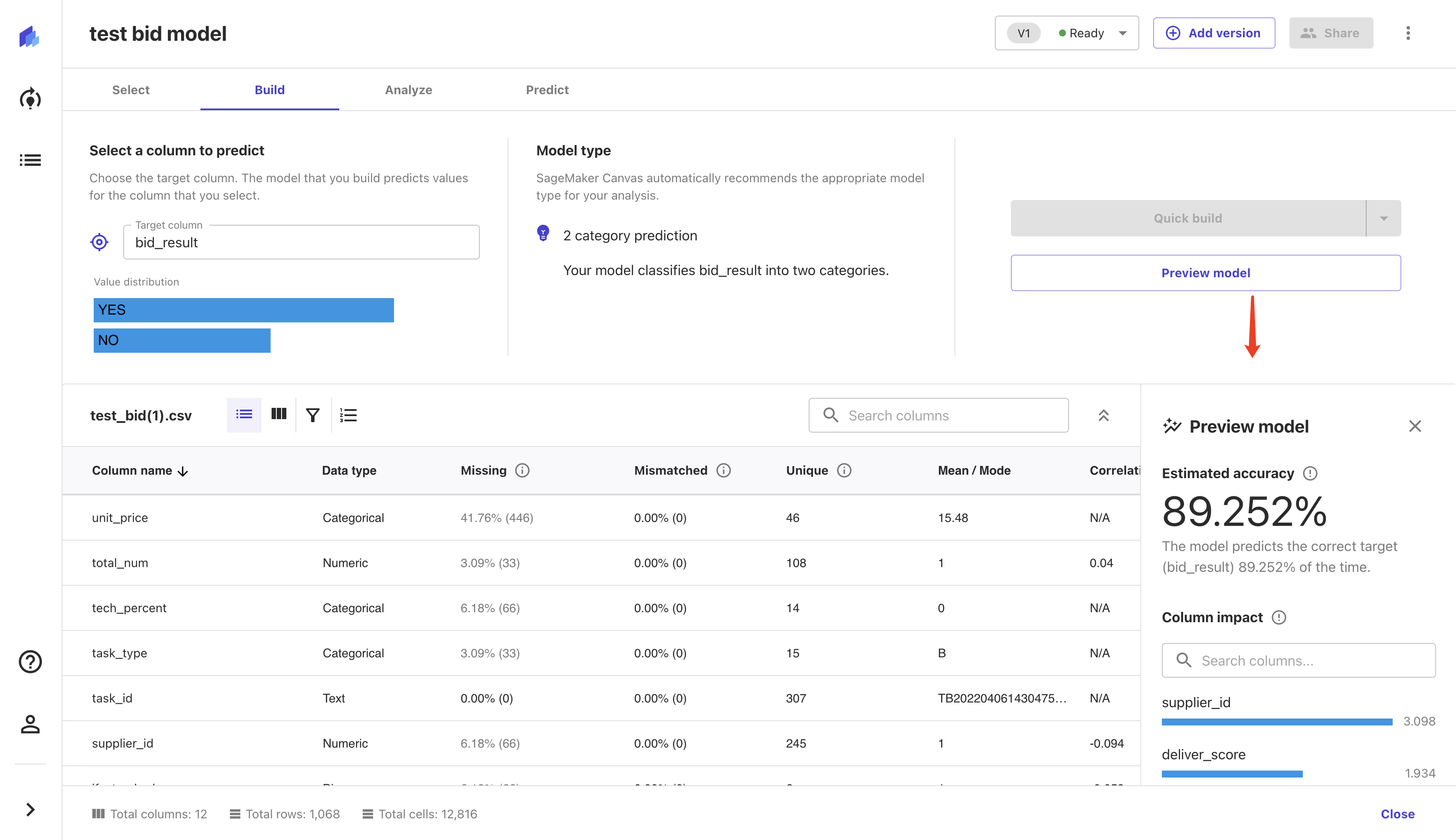Collapse the top panel with the double chevron
Viewport: 1456px width, 840px height.
pos(1104,415)
